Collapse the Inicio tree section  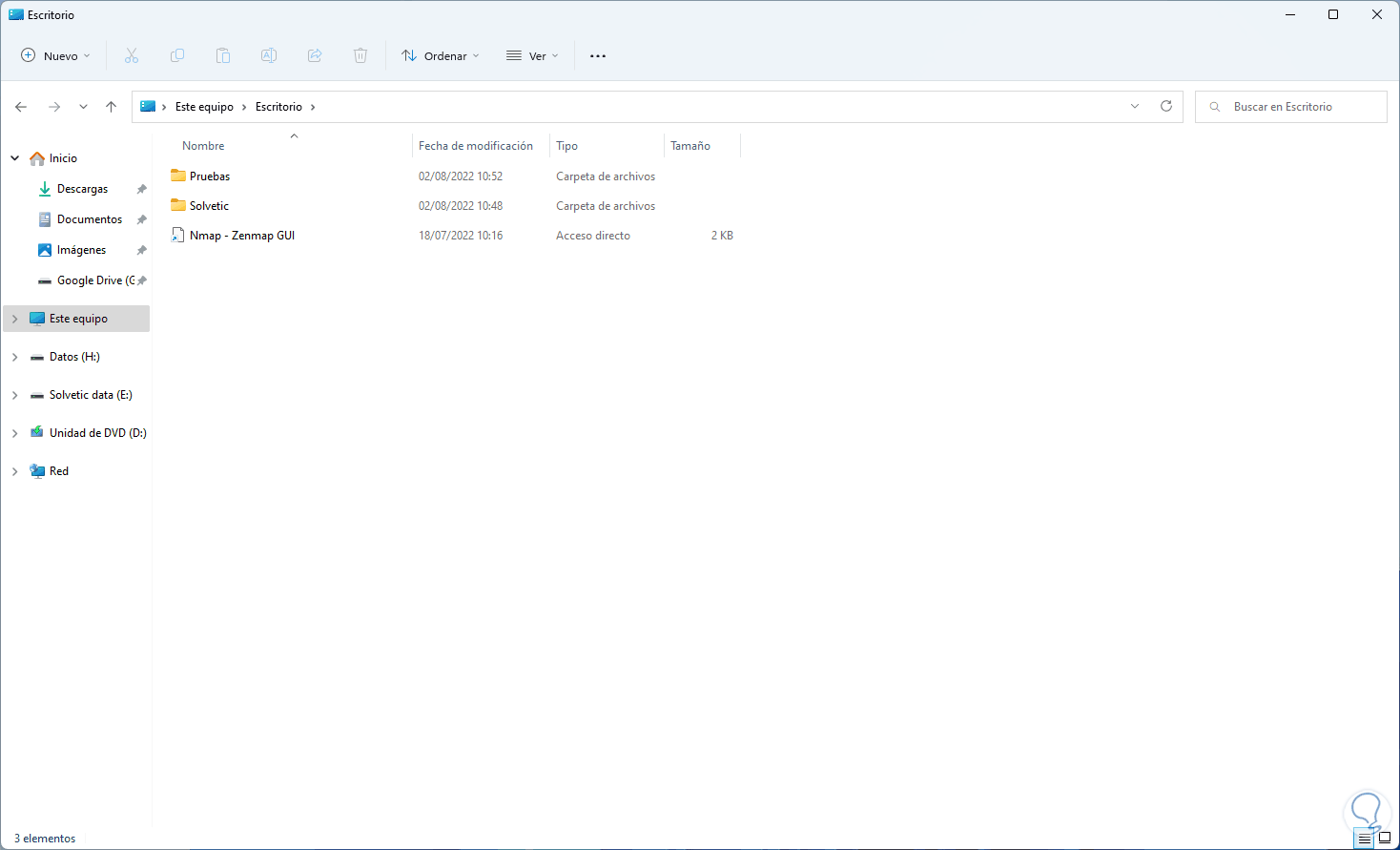click(15, 158)
